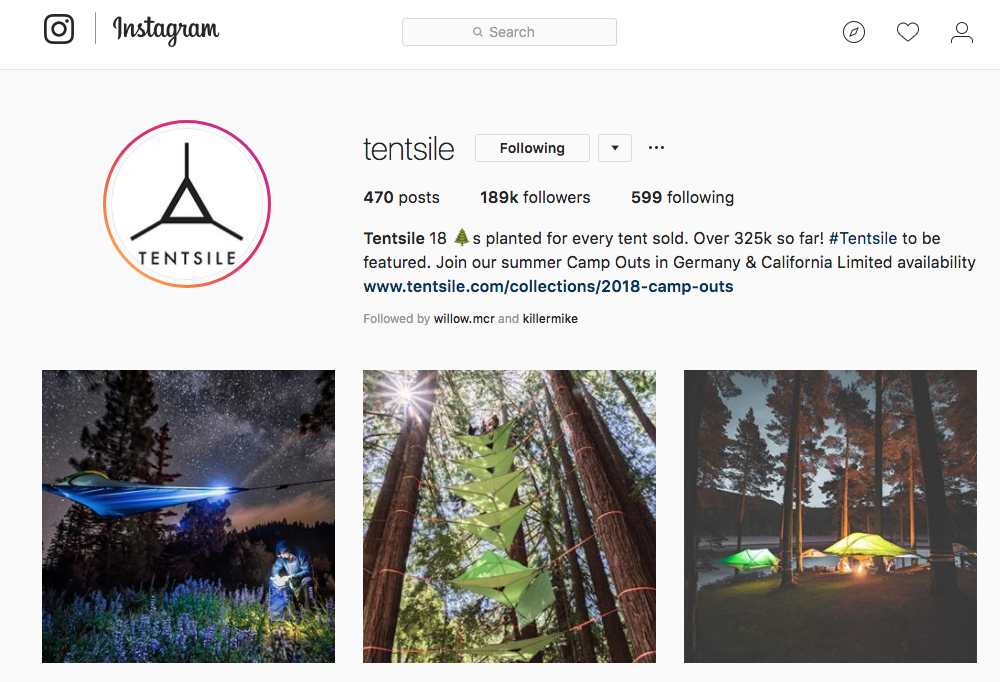View the 189k followers list
1000x682 pixels.
coord(535,198)
